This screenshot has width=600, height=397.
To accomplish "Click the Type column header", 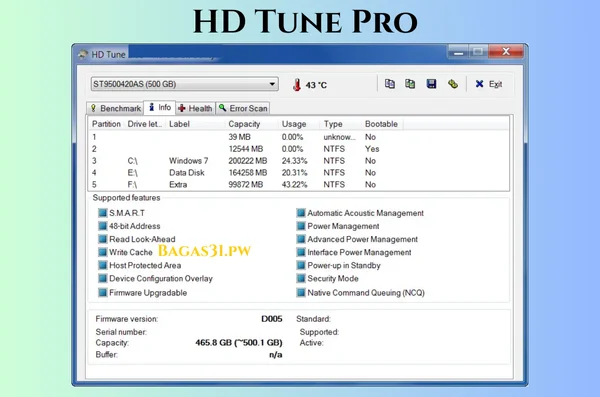I will click(341, 124).
